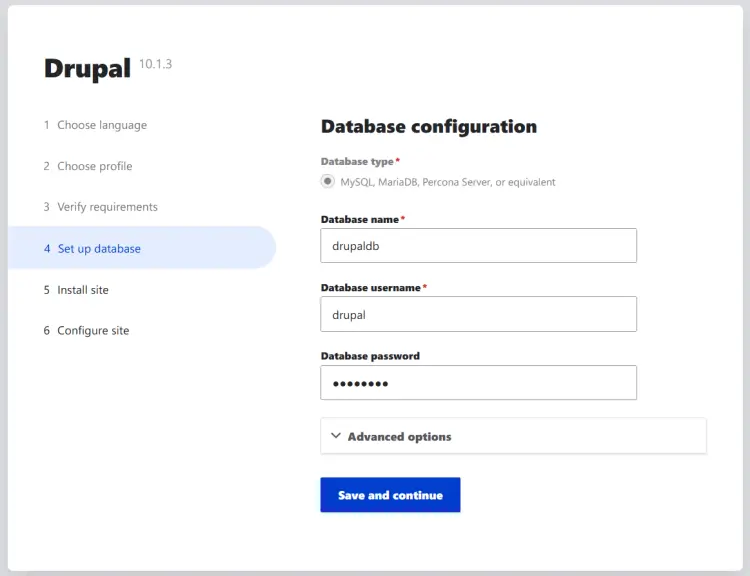
Task: Select step 2 Choose profile
Action: tap(94, 166)
